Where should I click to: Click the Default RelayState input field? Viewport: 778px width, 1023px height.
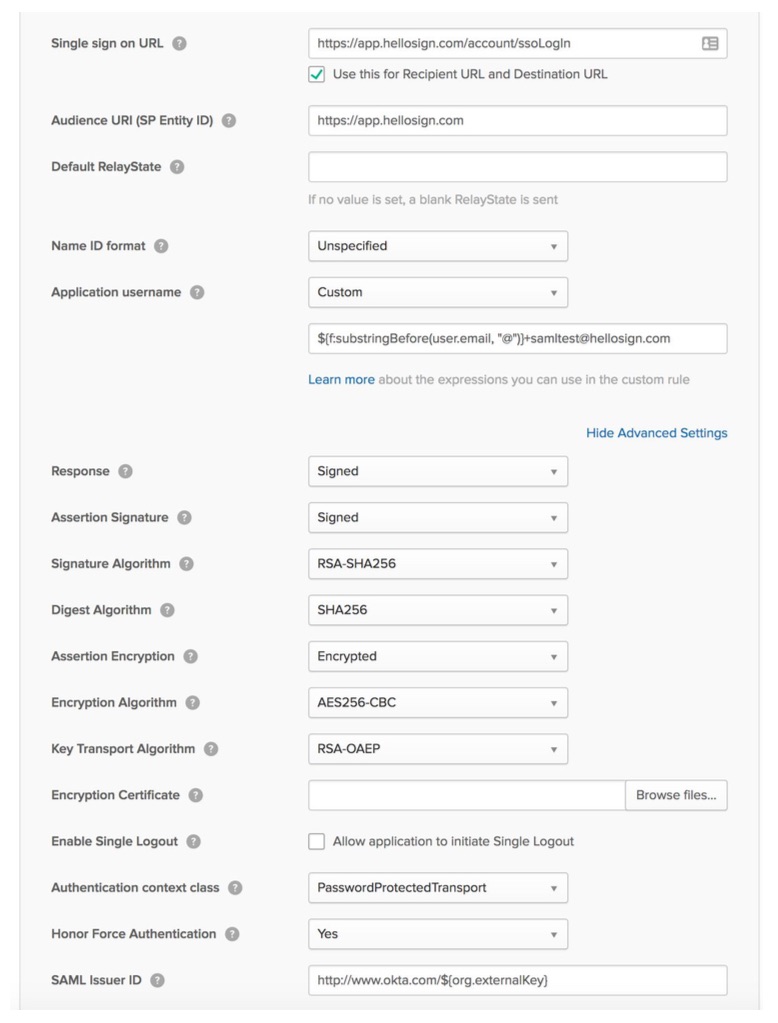pyautogui.click(x=517, y=167)
